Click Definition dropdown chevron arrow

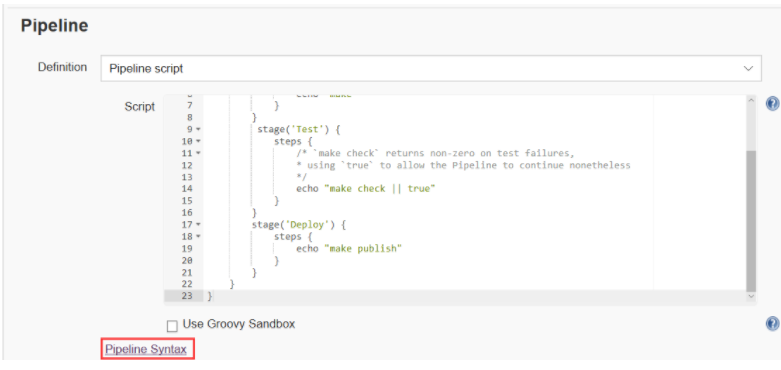(x=748, y=68)
